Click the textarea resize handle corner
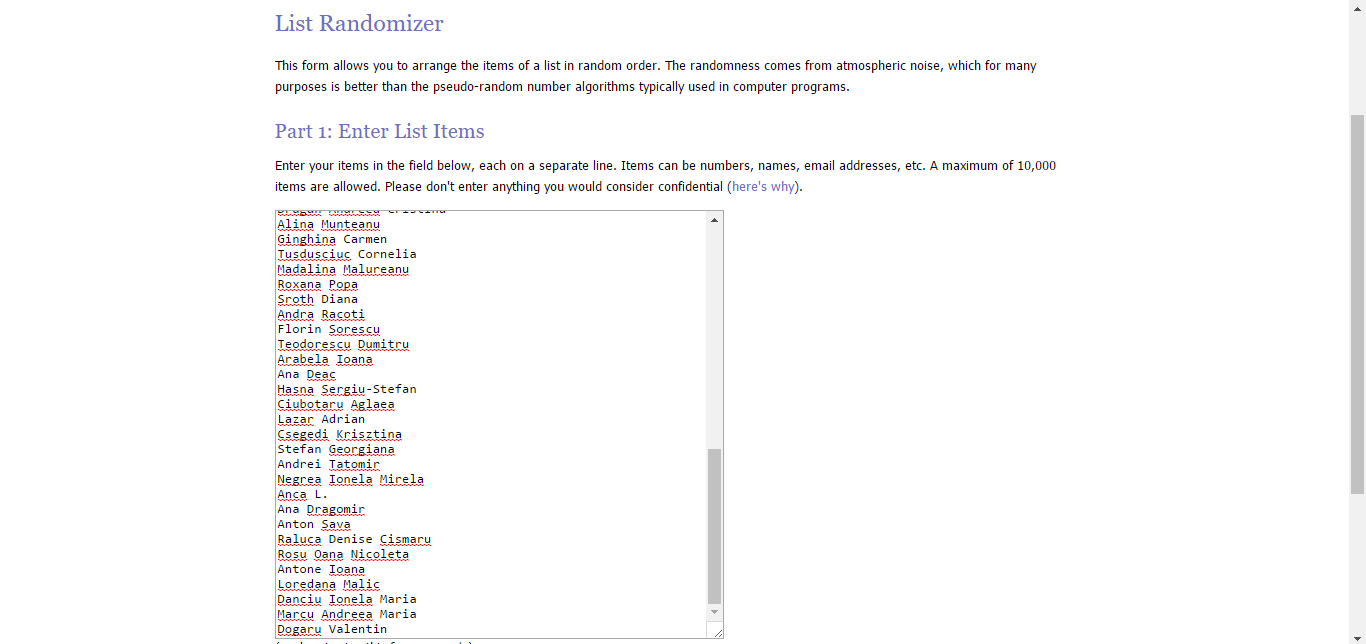This screenshot has height=644, width=1366. (716, 631)
